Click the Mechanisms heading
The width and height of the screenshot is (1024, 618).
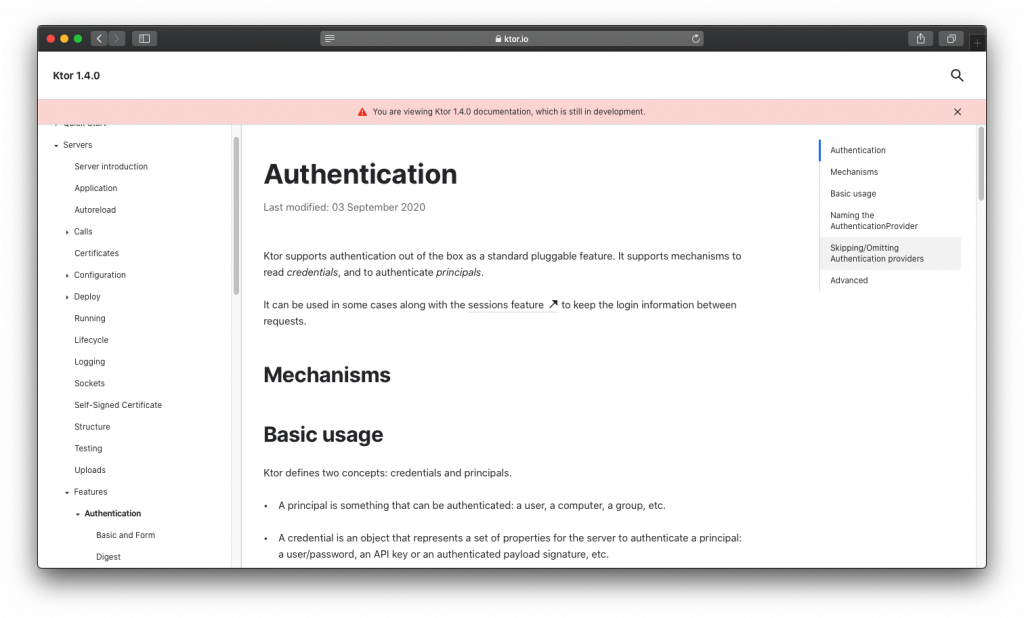pyautogui.click(x=327, y=375)
